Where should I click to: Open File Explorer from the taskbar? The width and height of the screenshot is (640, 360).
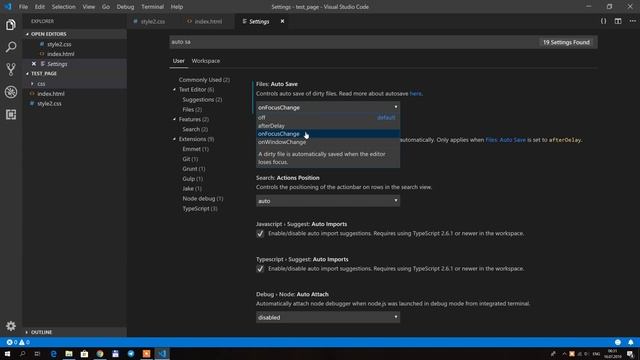[x=69, y=353]
